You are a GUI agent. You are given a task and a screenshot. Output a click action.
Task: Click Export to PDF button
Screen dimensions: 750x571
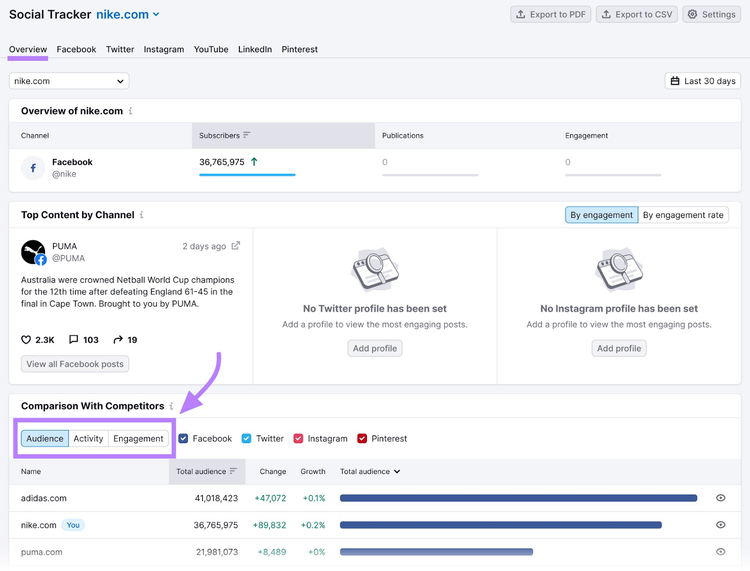click(x=551, y=14)
